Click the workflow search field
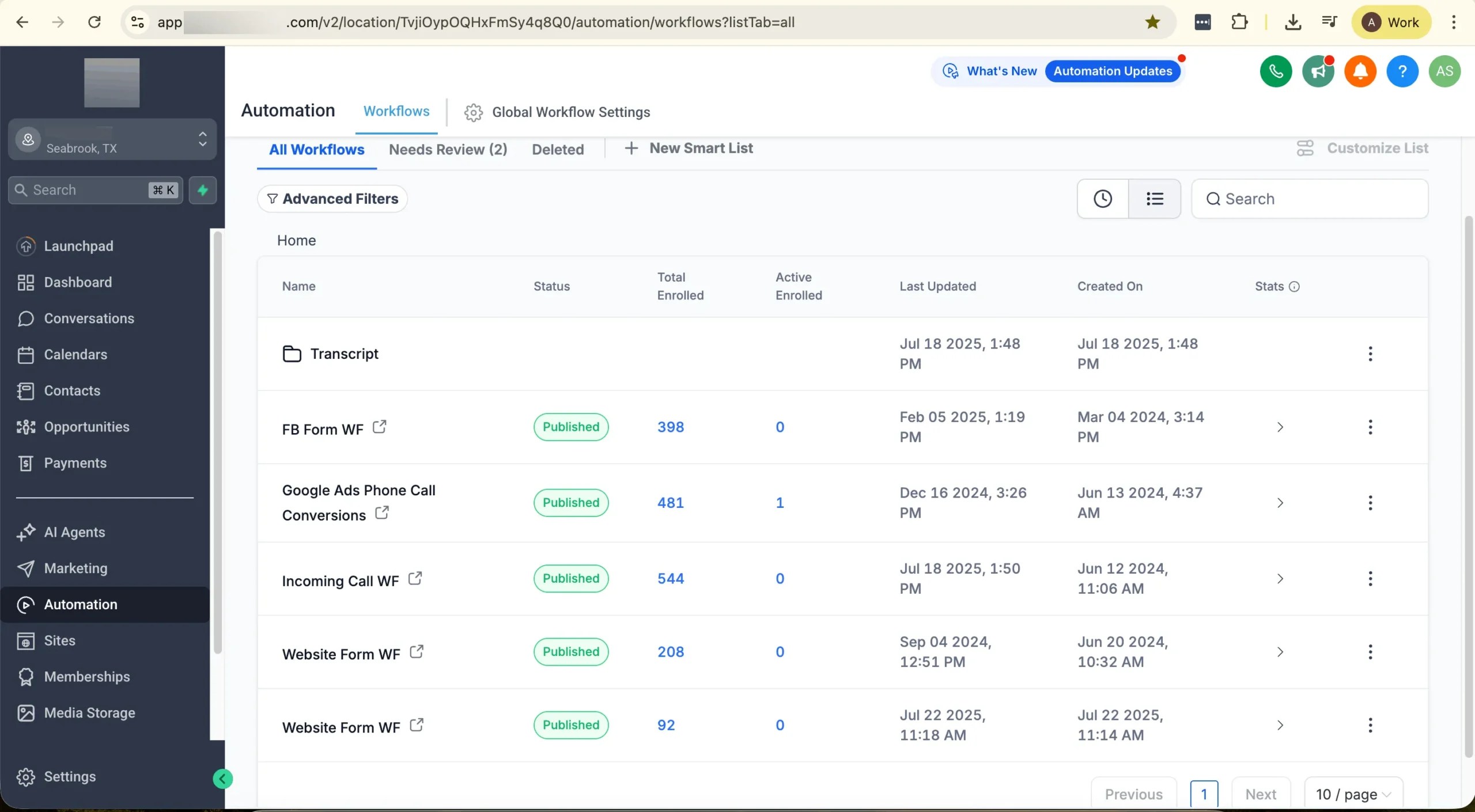The height and width of the screenshot is (812, 1475). (1310, 198)
